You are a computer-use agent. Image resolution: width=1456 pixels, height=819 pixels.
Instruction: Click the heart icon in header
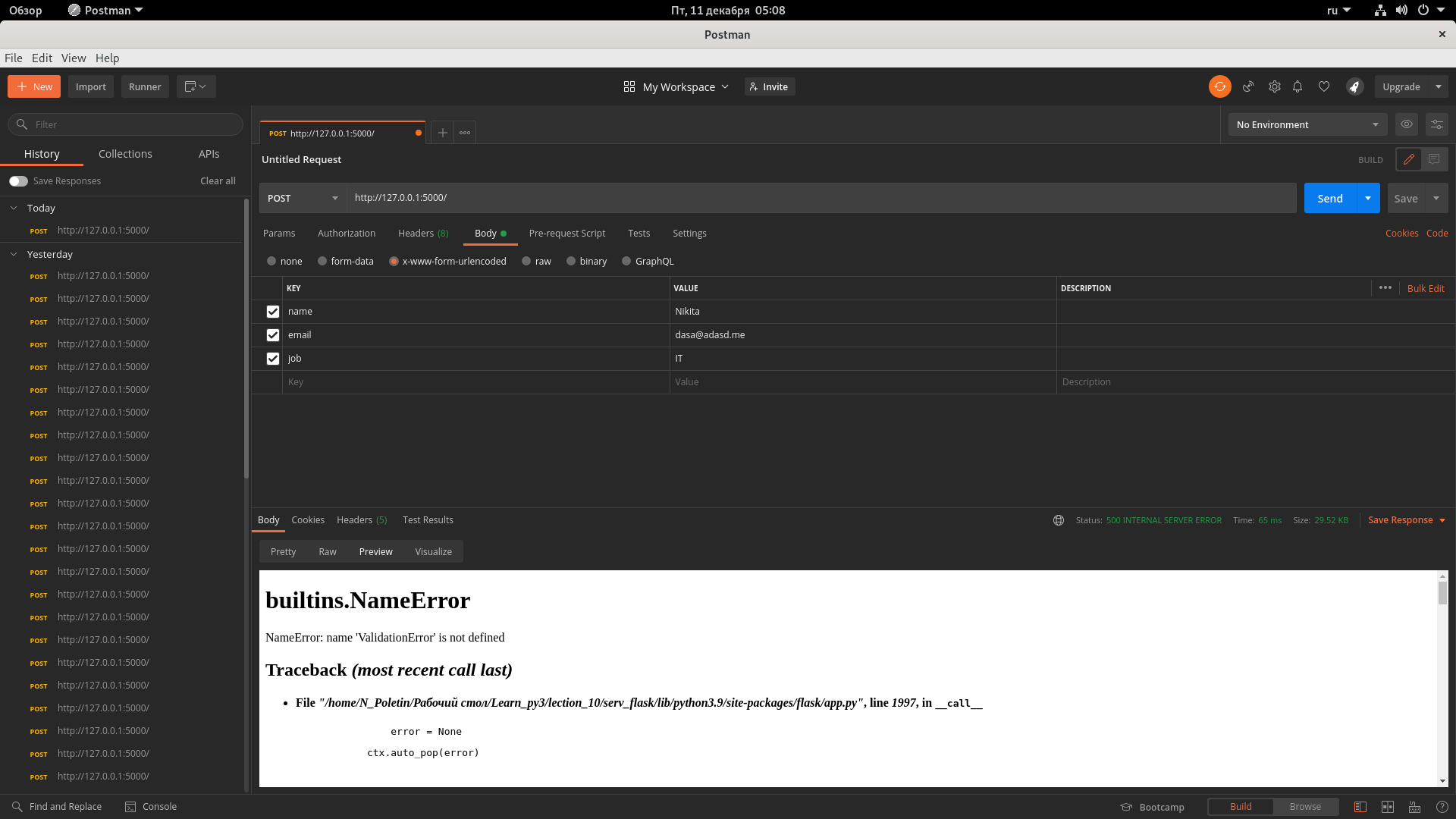(1324, 86)
